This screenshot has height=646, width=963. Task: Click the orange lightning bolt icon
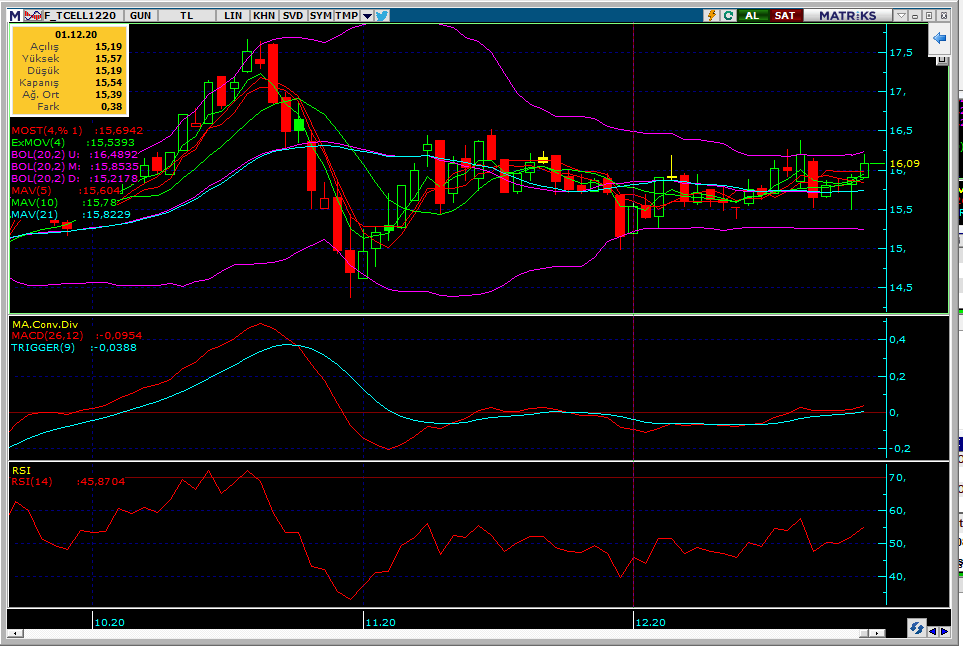coord(712,15)
